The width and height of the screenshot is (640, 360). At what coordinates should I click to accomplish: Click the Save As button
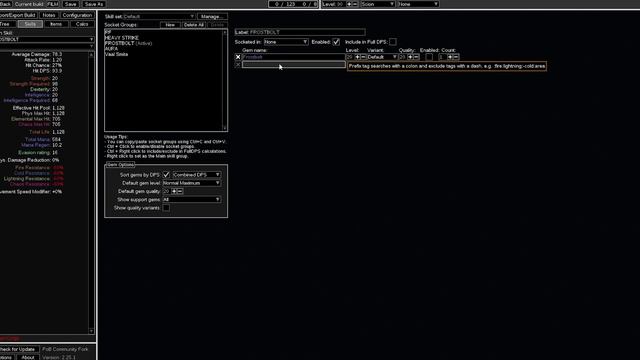click(94, 4)
